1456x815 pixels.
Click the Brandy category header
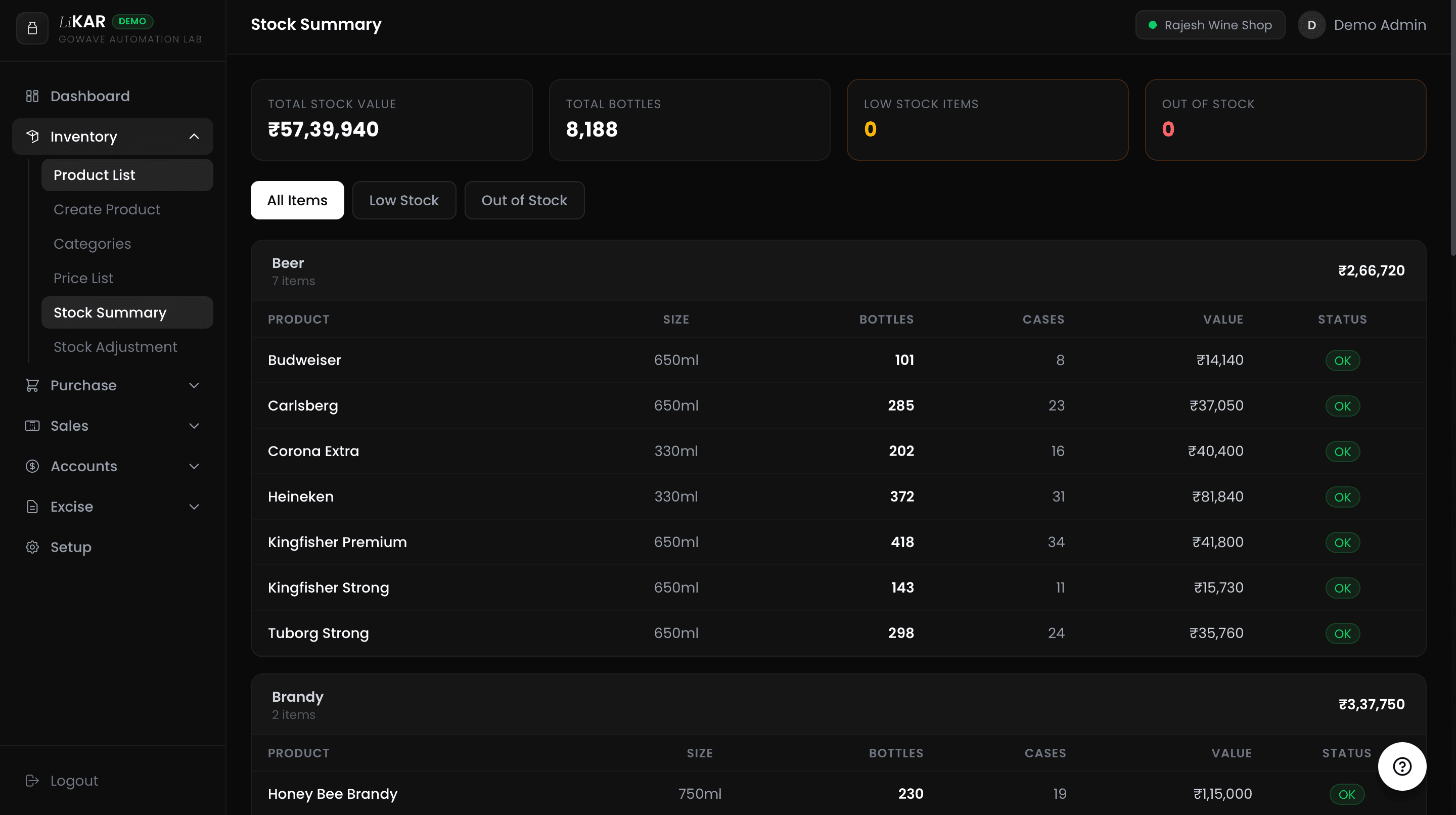click(x=839, y=705)
